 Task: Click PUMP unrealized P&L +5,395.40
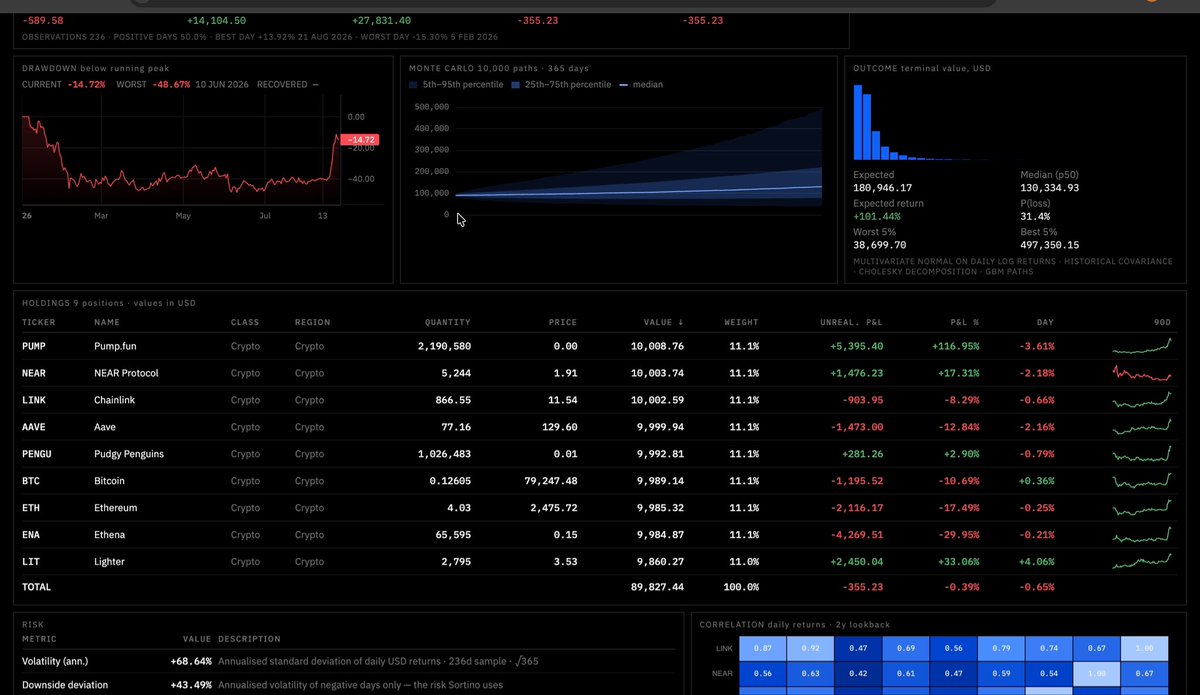click(x=857, y=346)
